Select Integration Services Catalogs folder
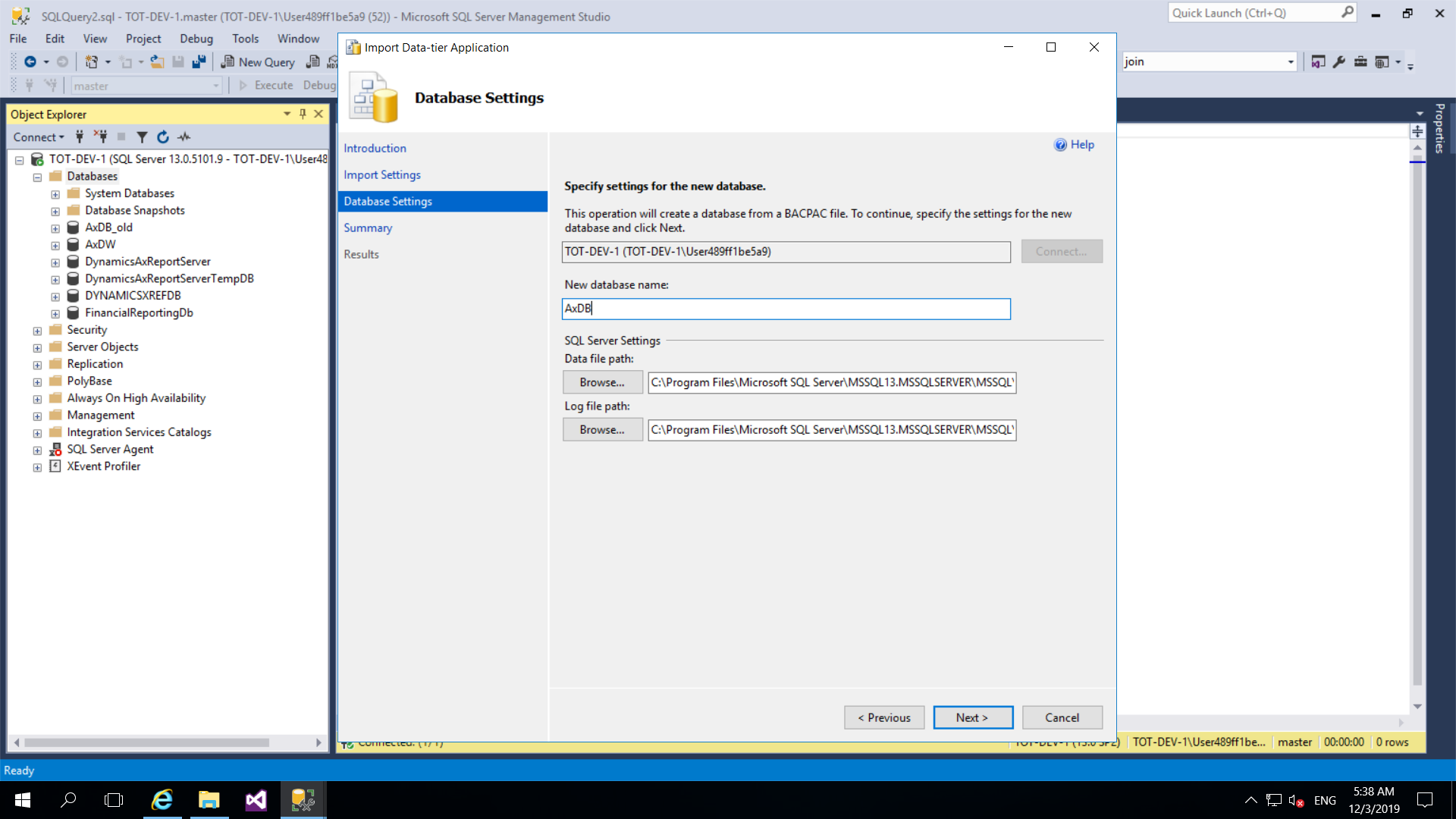The image size is (1456, 819). (x=139, y=432)
